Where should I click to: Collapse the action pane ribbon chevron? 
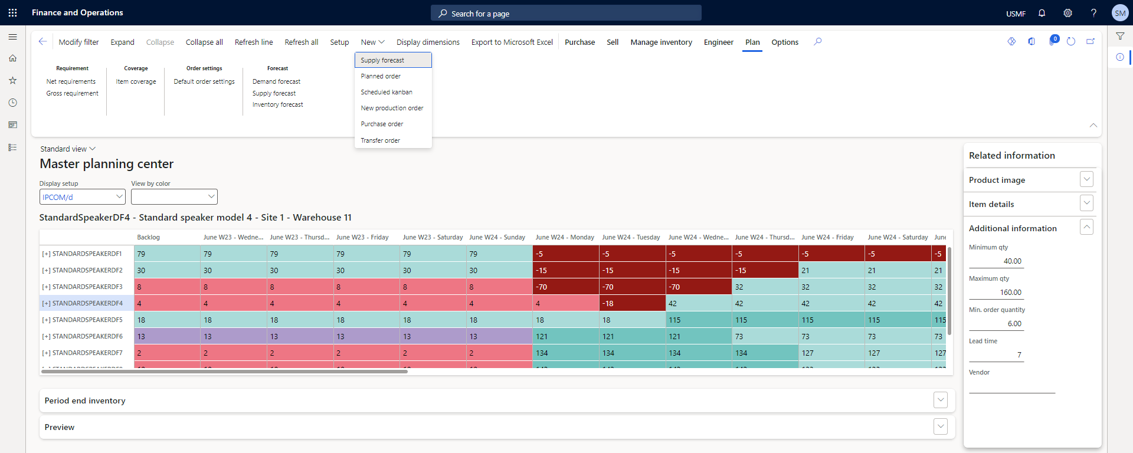1093,126
